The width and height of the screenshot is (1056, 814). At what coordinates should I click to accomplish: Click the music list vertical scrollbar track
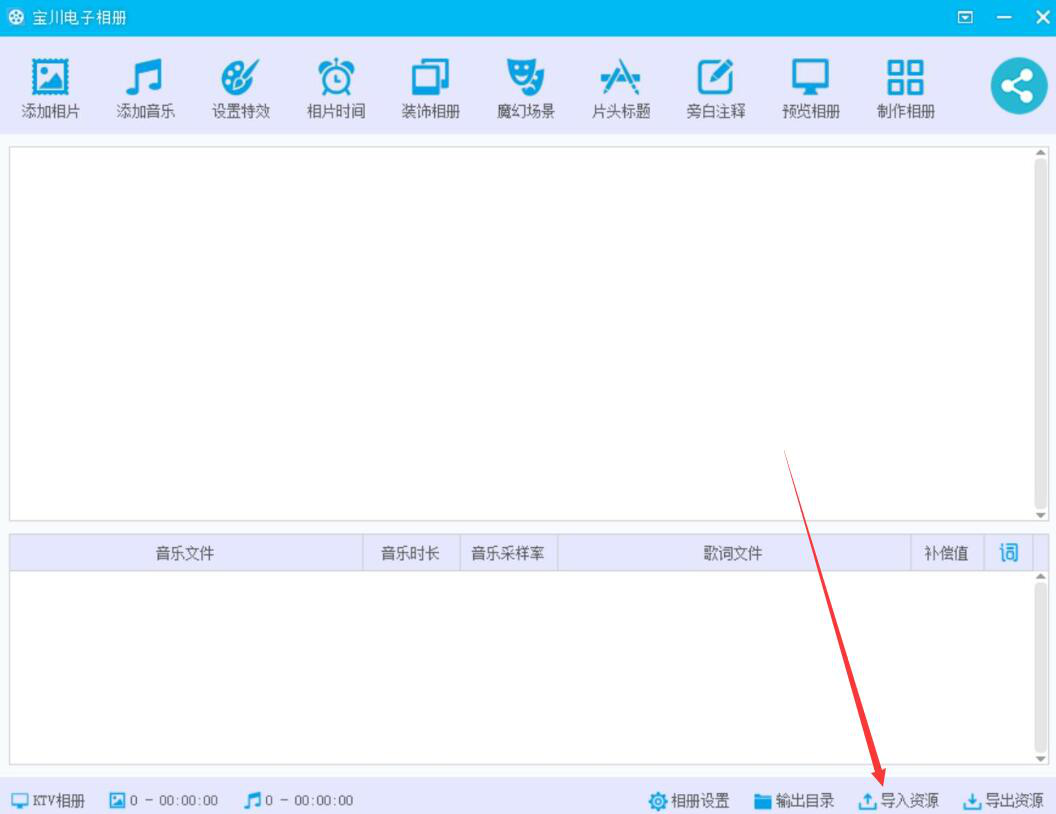pyautogui.click(x=1041, y=668)
